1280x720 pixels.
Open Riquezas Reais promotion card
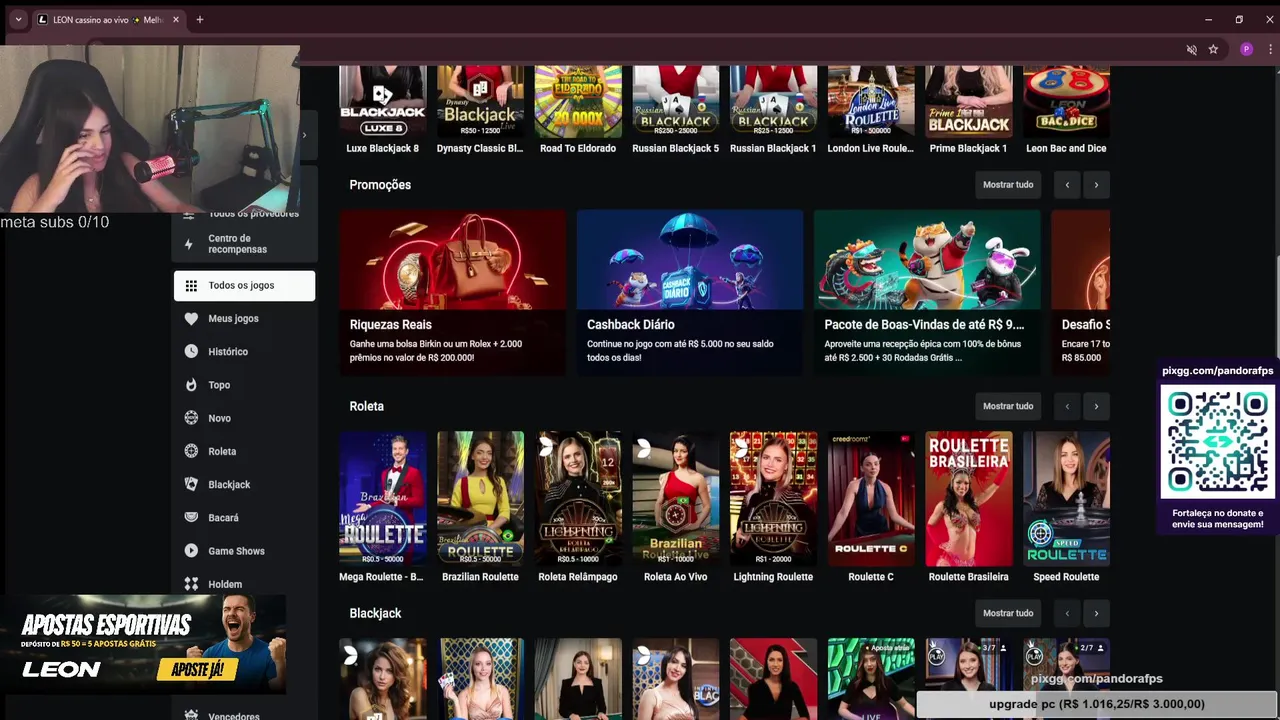pyautogui.click(x=452, y=292)
